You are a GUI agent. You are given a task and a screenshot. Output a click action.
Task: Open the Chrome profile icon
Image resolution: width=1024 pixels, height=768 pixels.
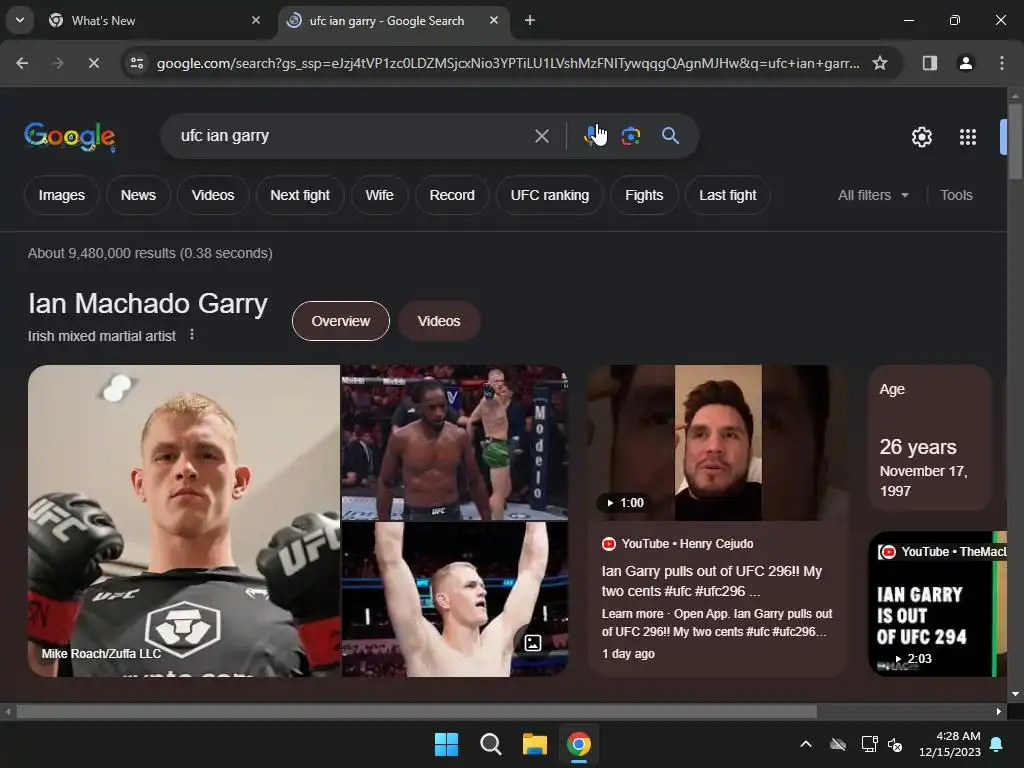[x=965, y=63]
